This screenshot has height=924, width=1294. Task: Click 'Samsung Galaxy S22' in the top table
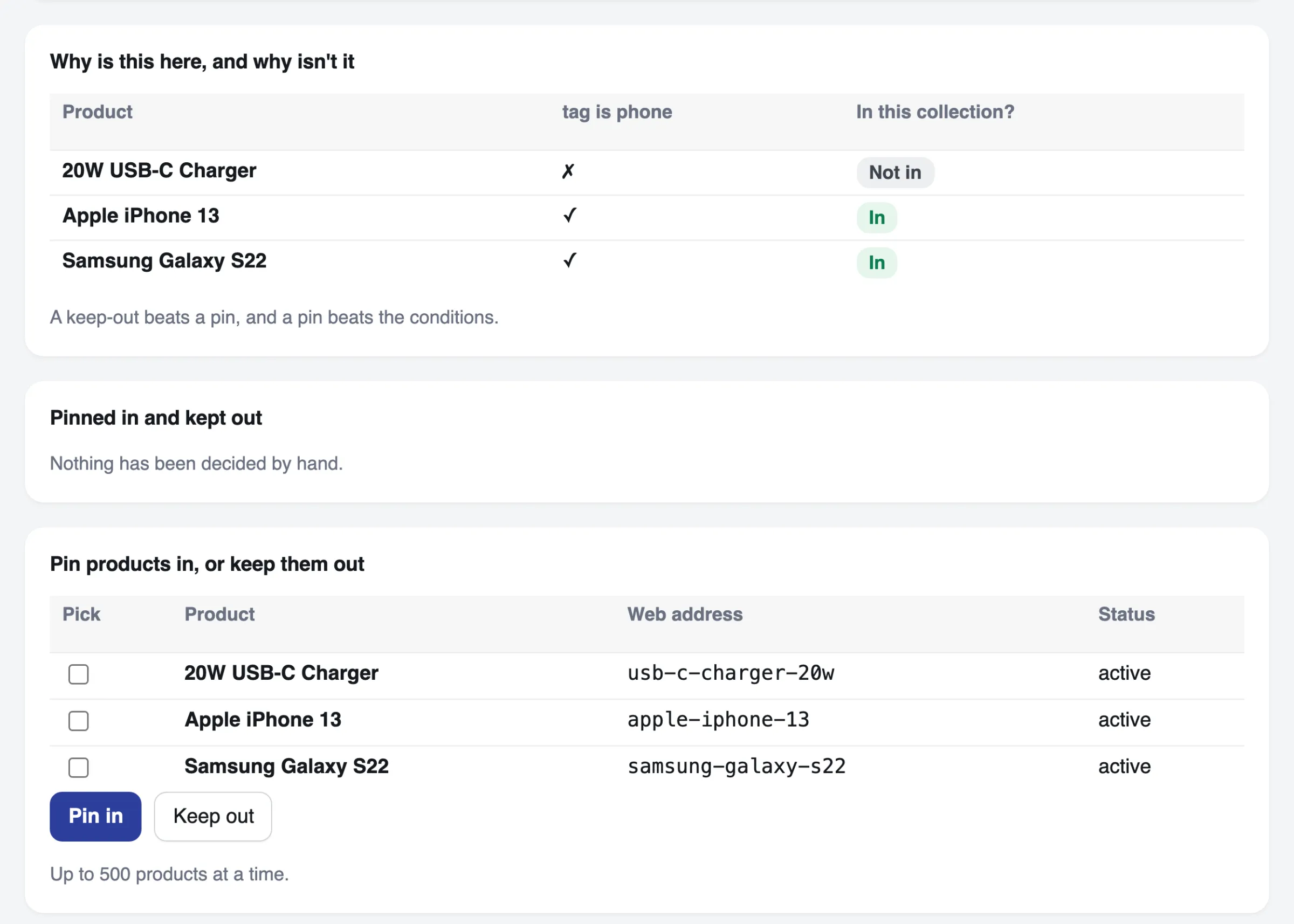coord(164,260)
